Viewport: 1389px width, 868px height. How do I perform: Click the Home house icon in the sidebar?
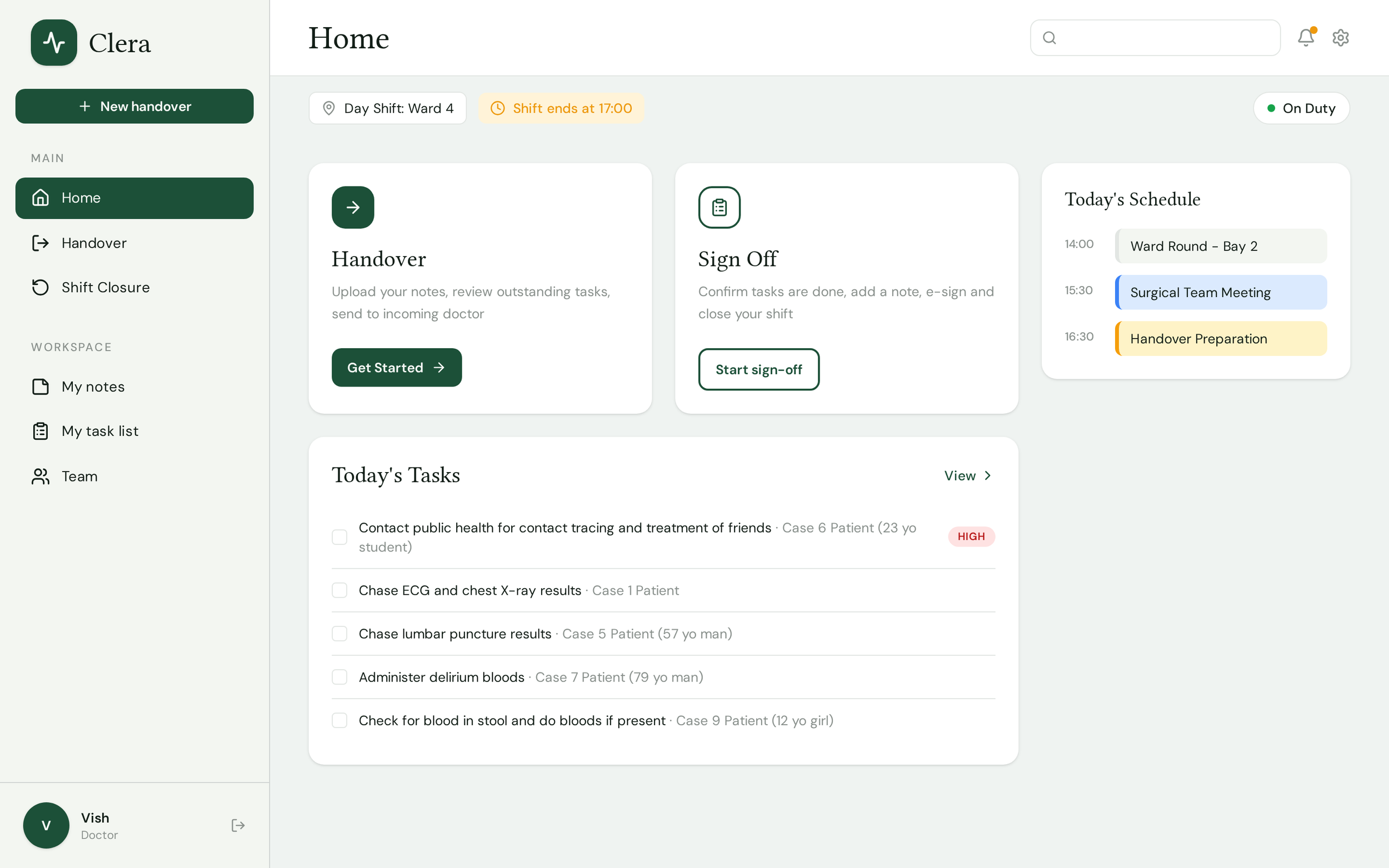[x=40, y=198]
